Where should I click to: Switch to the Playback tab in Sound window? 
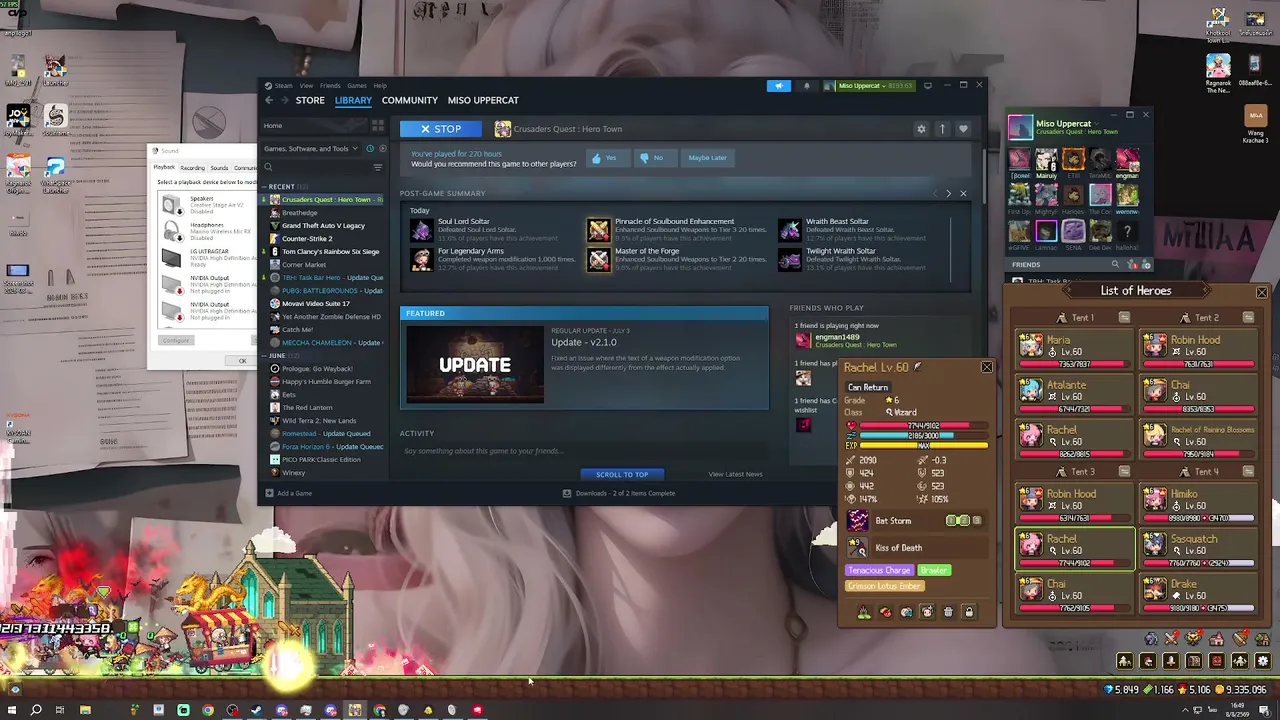point(164,168)
